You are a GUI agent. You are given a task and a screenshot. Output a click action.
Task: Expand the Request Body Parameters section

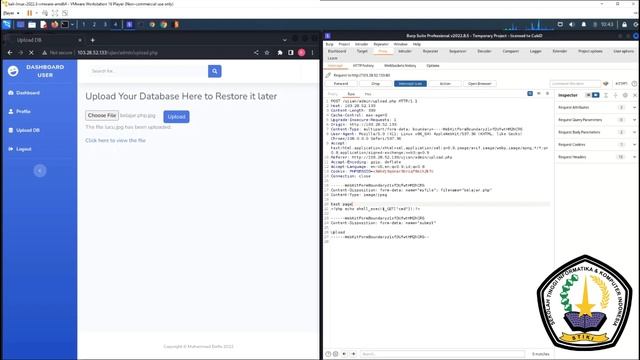coord(596,132)
